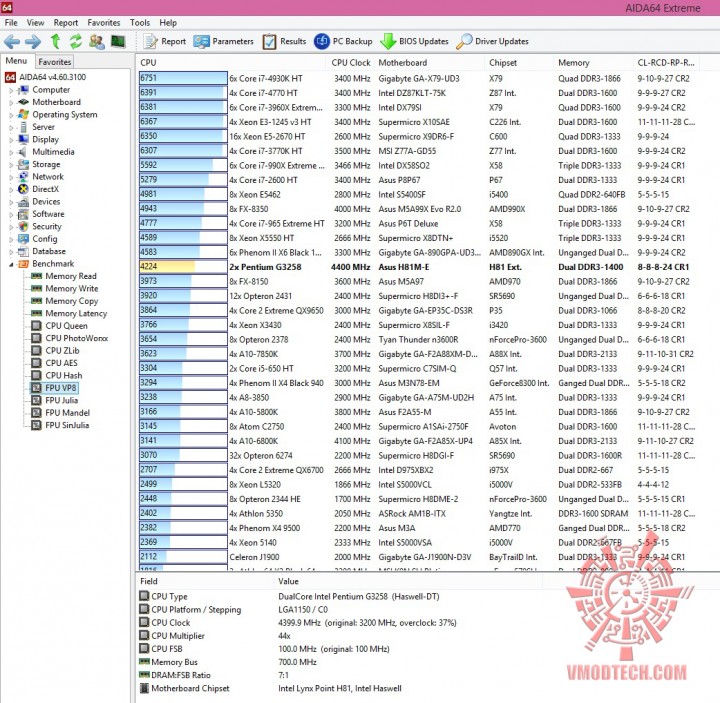Expand the Storage tree node
This screenshot has width=720, height=703.
(x=11, y=164)
